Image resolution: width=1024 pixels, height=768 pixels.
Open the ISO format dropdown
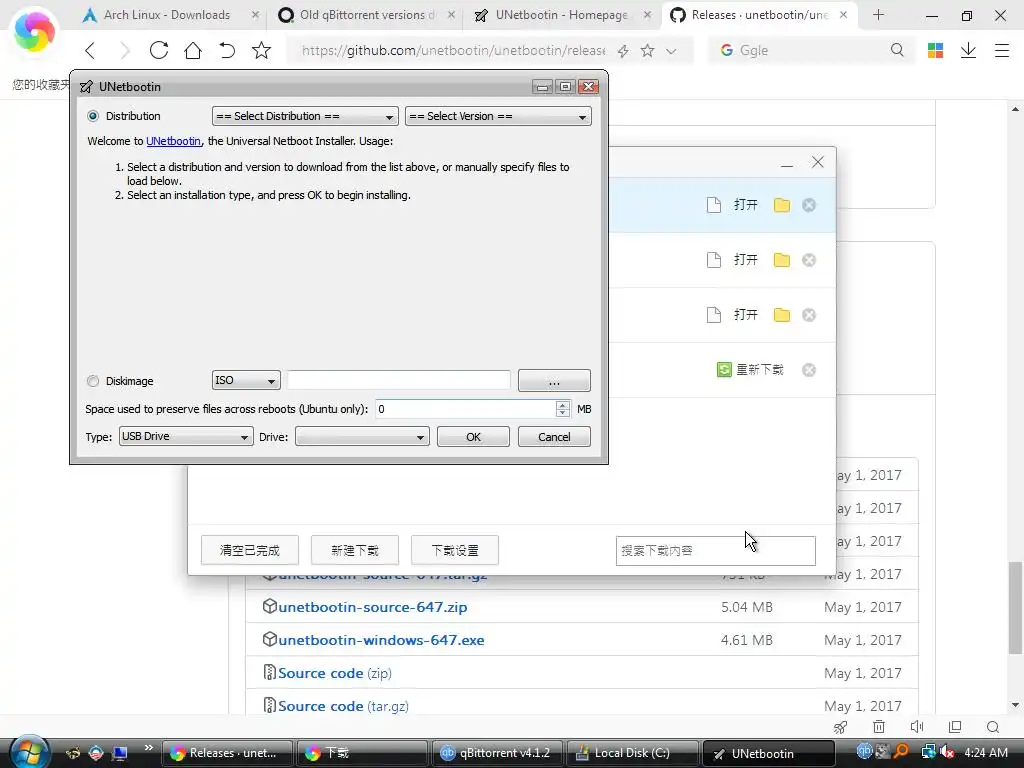click(246, 380)
